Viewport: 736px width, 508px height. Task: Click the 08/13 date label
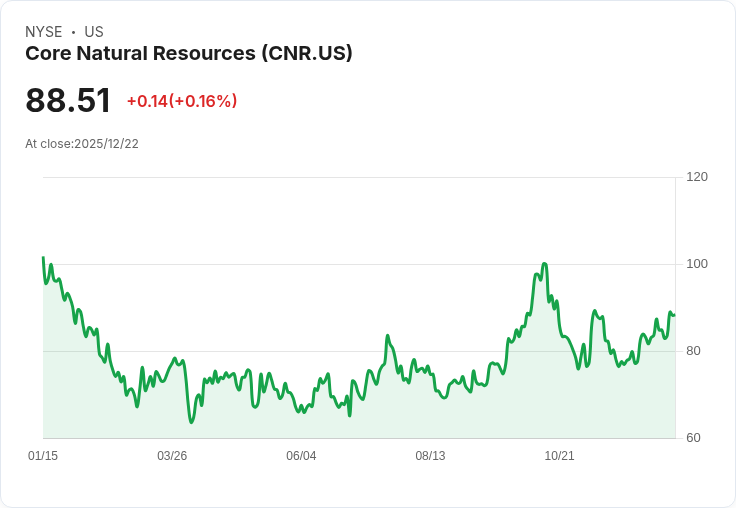430,455
